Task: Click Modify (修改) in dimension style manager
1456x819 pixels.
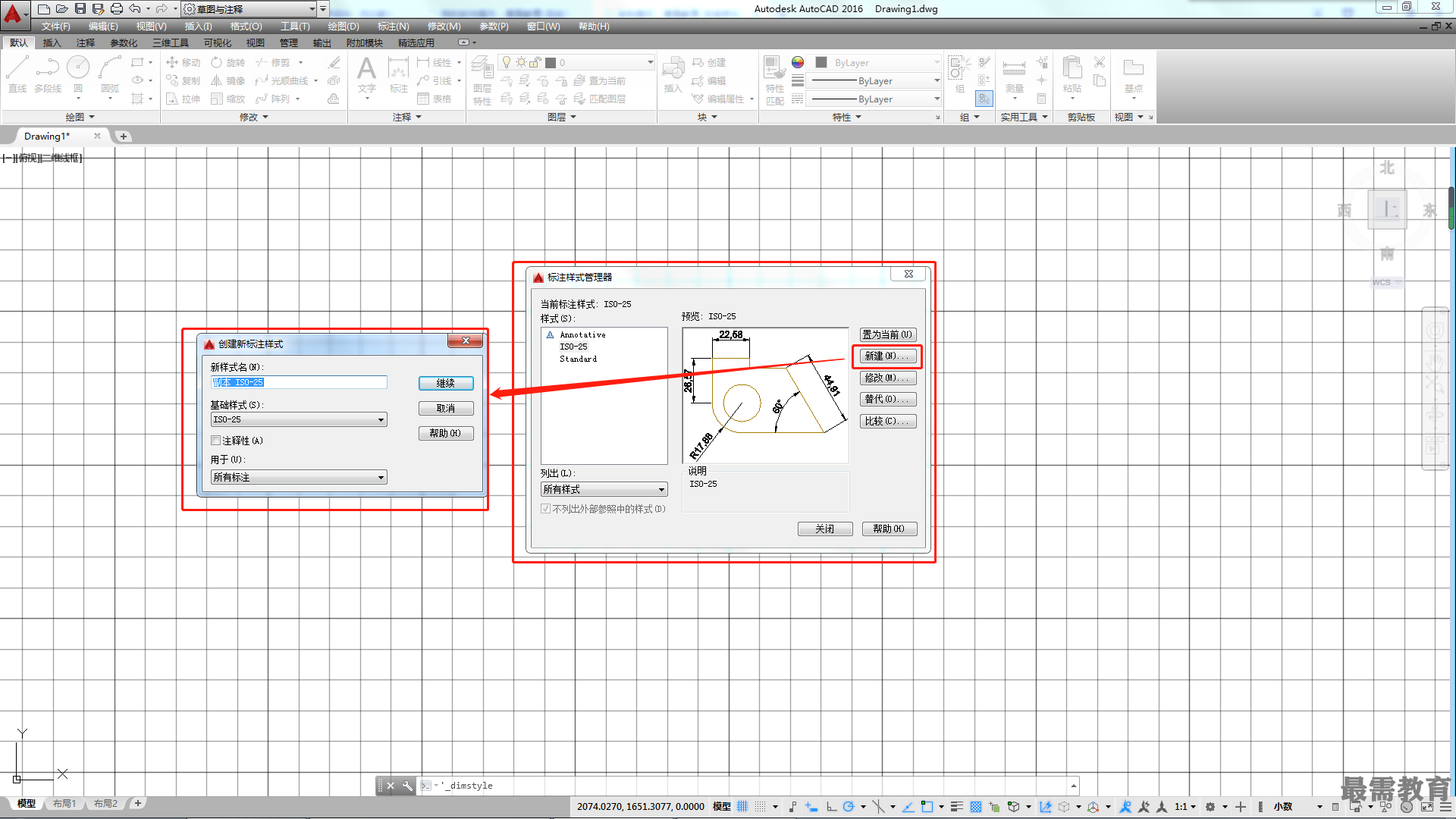Action: point(888,378)
